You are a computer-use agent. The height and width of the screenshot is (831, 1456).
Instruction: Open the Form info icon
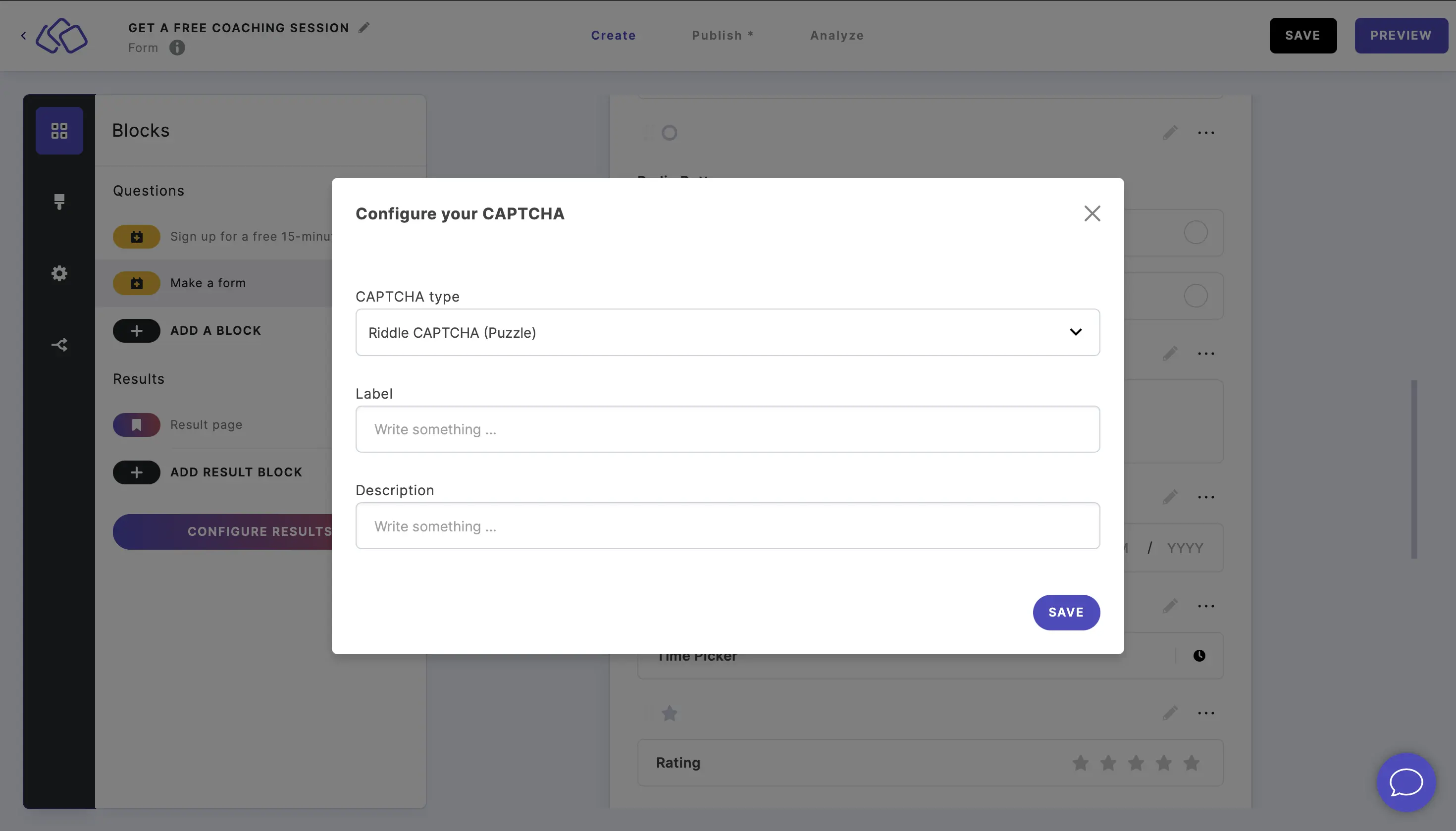coord(177,48)
